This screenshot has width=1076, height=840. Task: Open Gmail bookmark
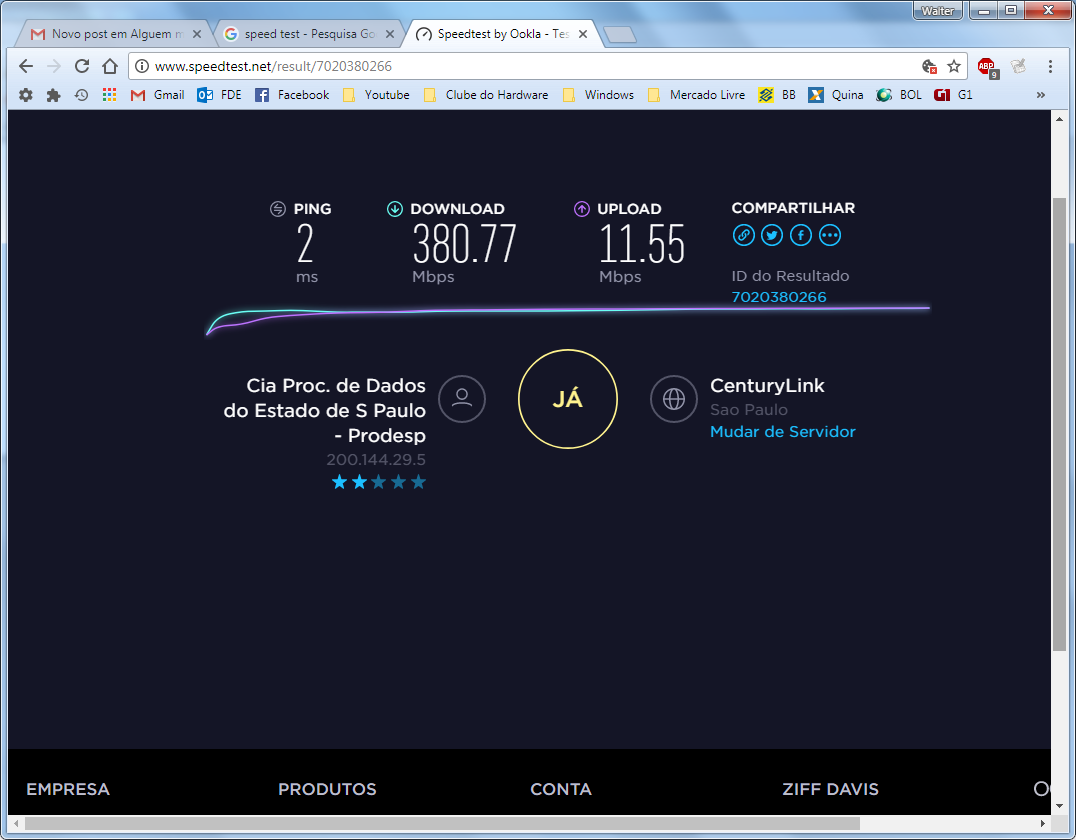158,95
